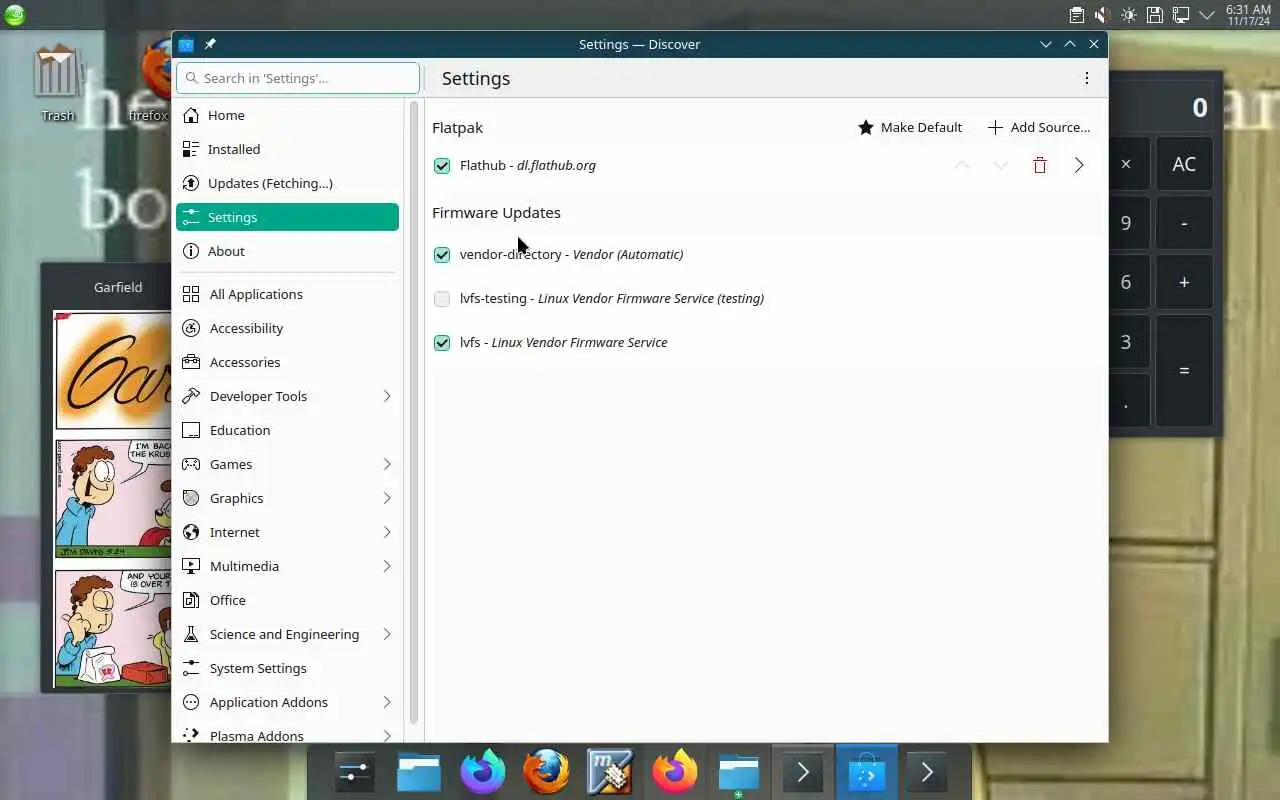Image resolution: width=1280 pixels, height=800 pixels.
Task: Expand the Multimedia category arrow
Action: [x=387, y=566]
